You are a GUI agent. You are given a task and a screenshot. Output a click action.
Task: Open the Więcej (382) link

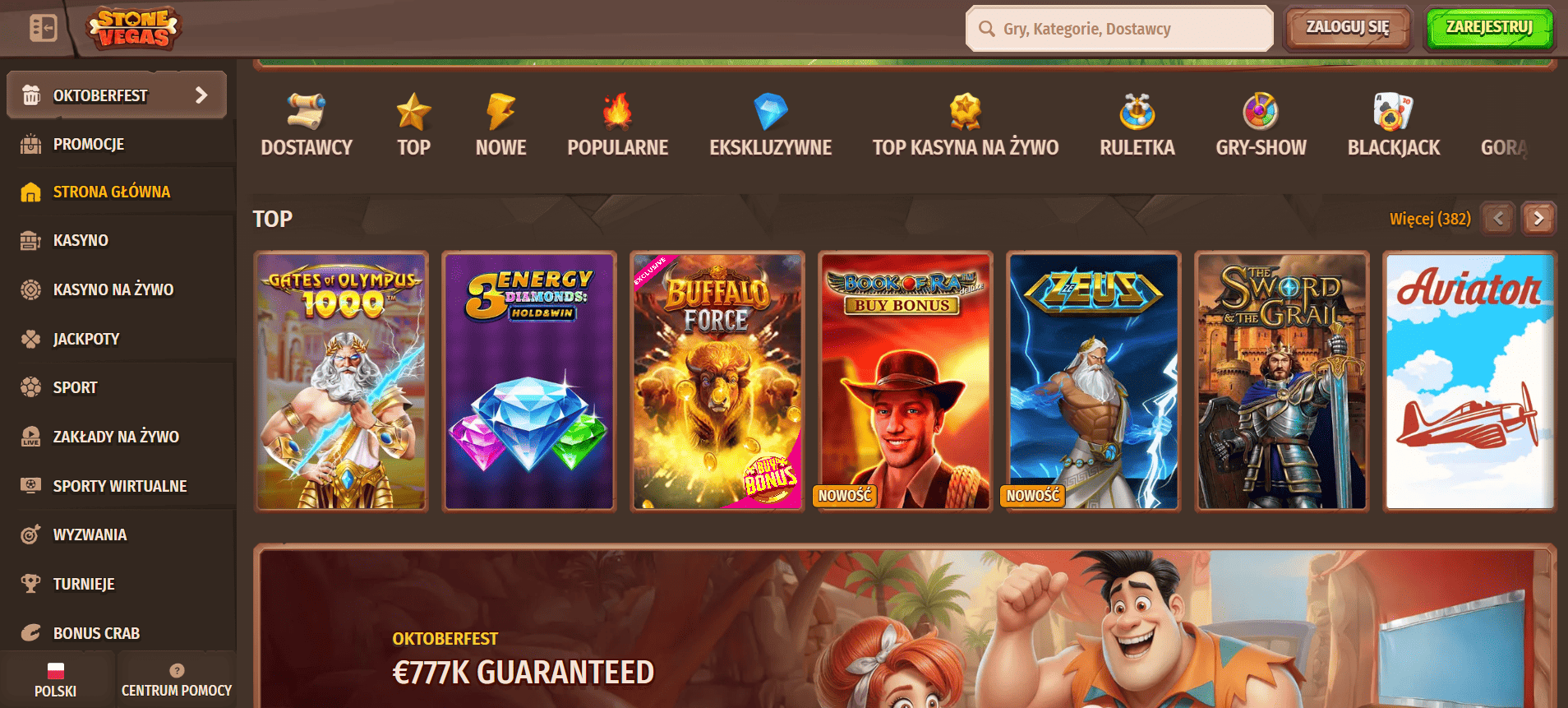tap(1430, 219)
